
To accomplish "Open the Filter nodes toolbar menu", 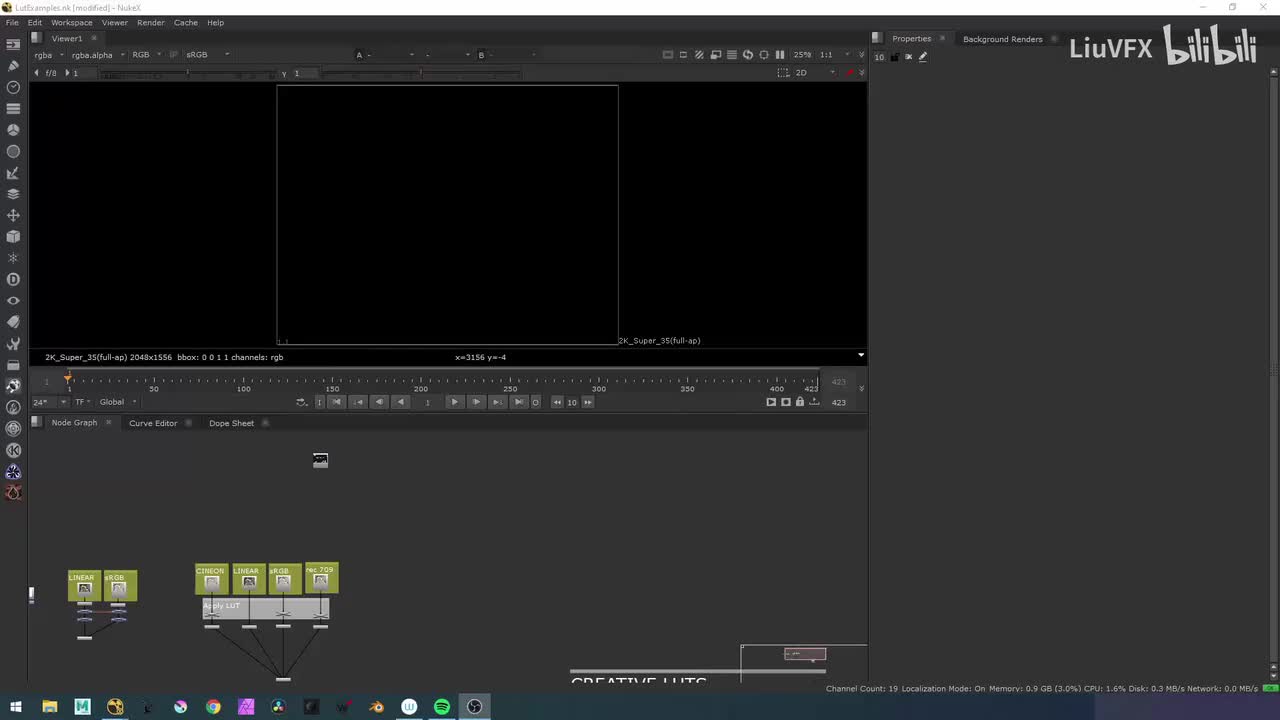I will pyautogui.click(x=13, y=151).
